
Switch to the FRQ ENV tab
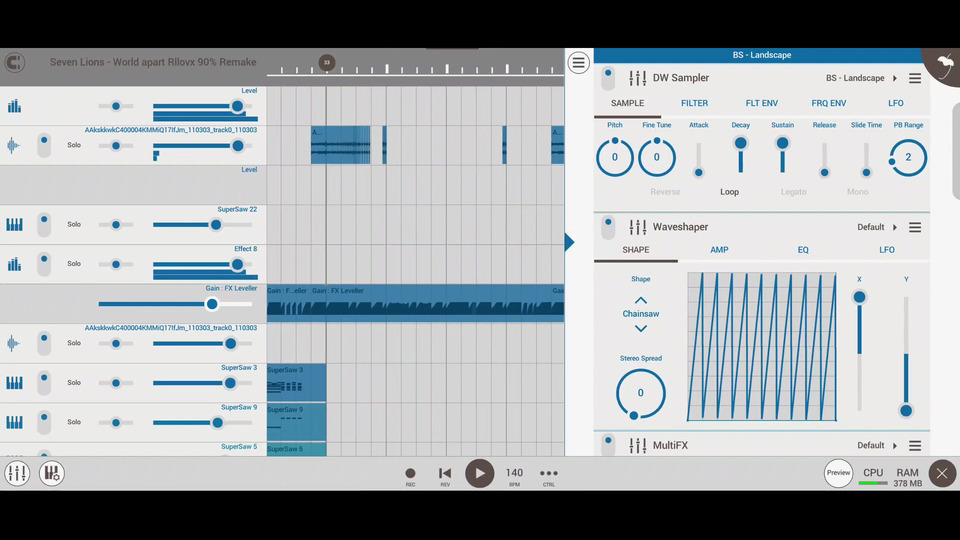[x=828, y=103]
